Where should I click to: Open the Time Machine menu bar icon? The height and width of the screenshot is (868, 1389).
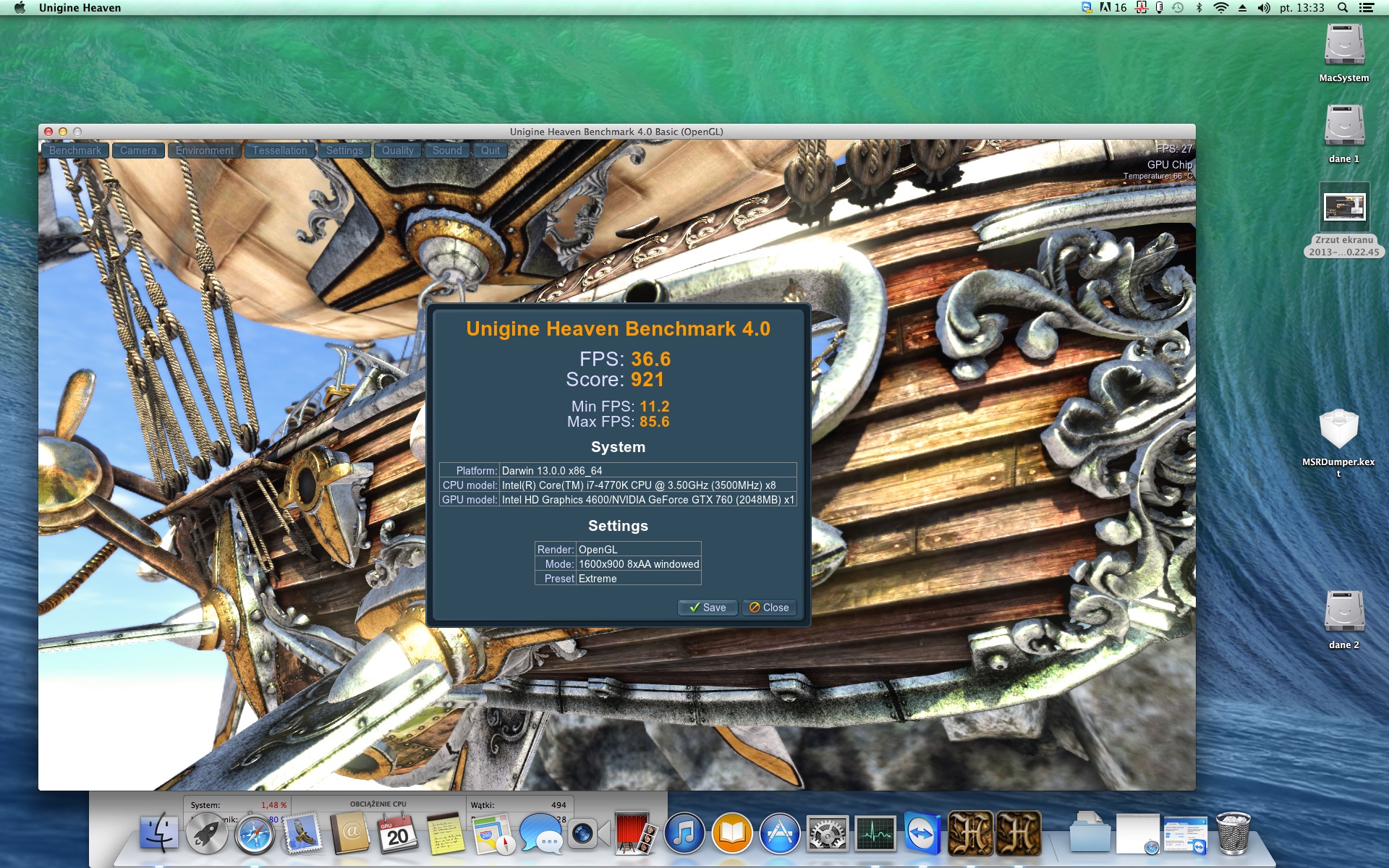(x=1178, y=8)
